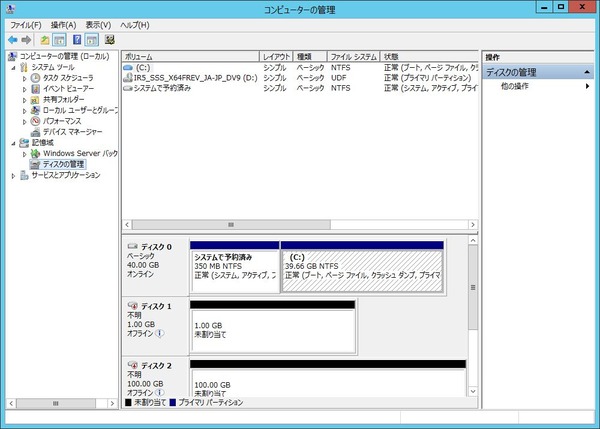Select Disk 1 1.00 GB unallocated space

[x=273, y=327]
